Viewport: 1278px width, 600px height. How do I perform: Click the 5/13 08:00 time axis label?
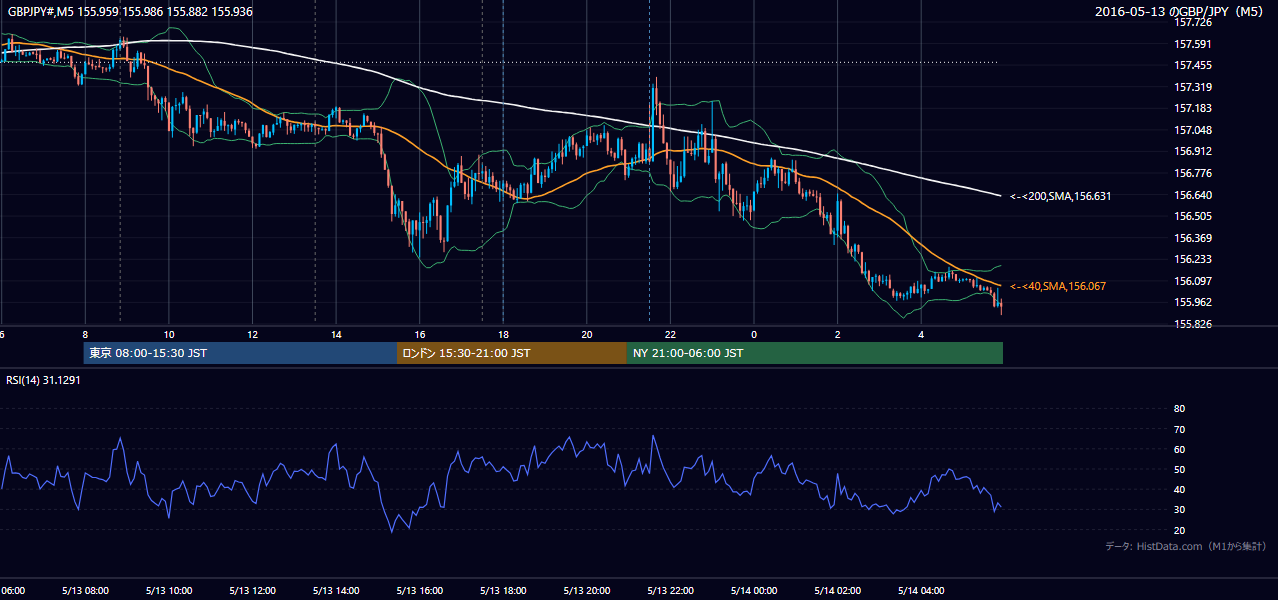pyautogui.click(x=85, y=590)
